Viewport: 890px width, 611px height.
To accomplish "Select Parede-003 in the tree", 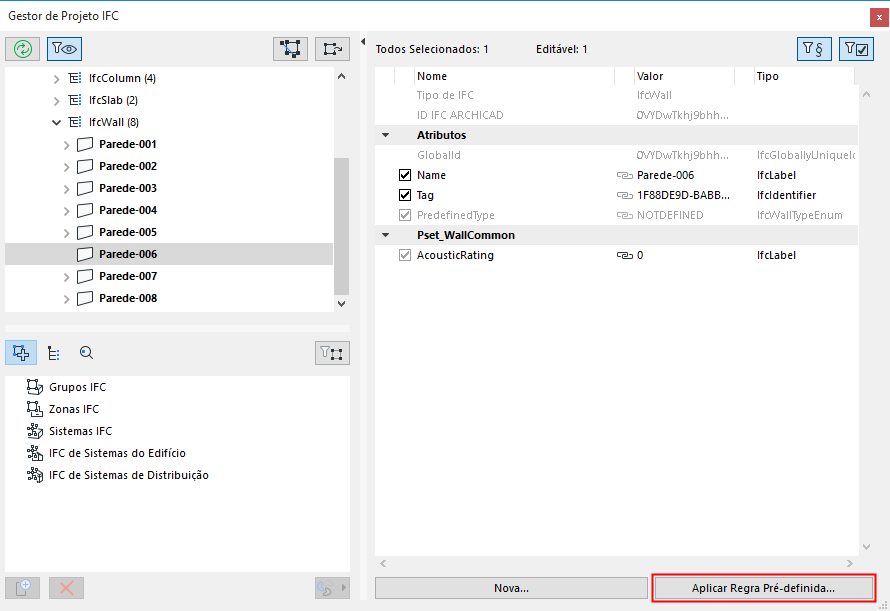I will [x=128, y=188].
